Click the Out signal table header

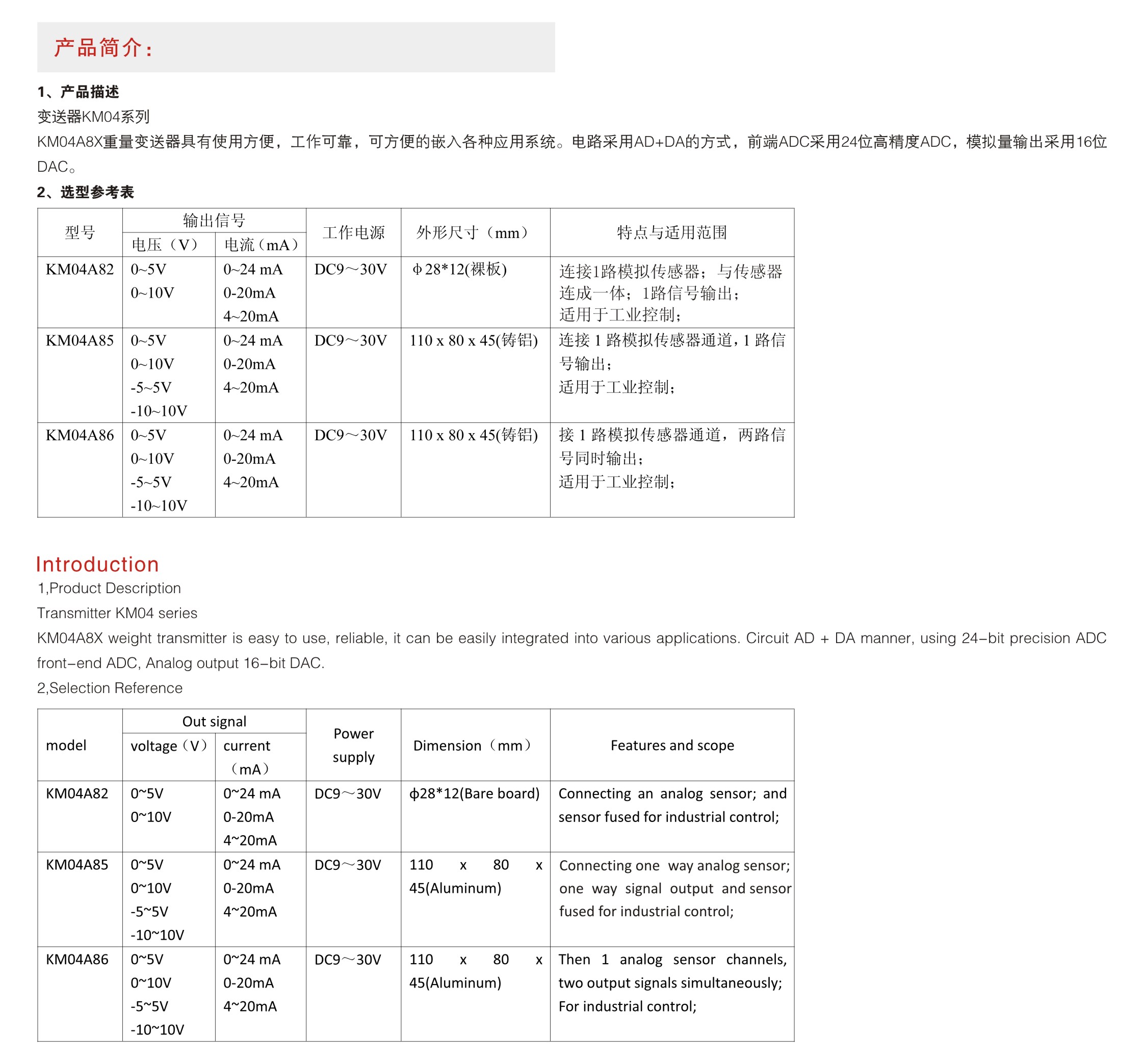[214, 721]
